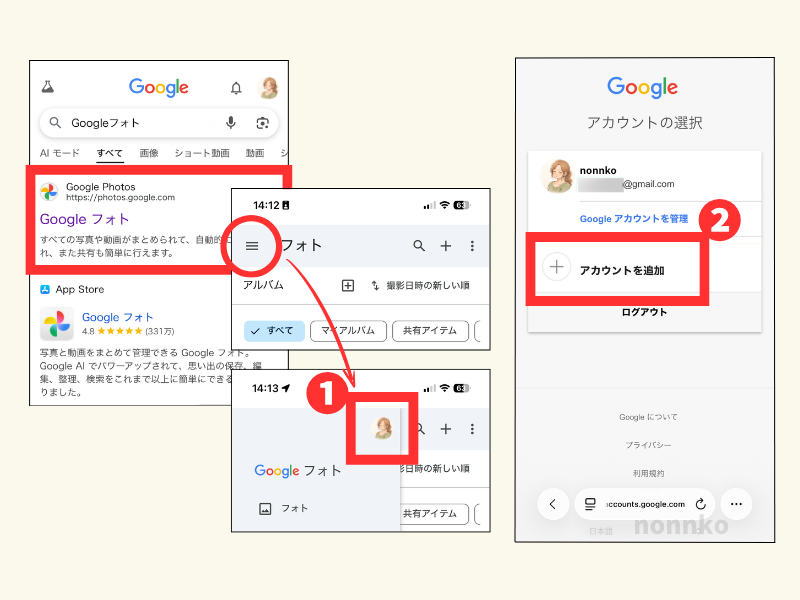
Task: Tap the Labs flask icon beside the Google logo
Action: [47, 88]
